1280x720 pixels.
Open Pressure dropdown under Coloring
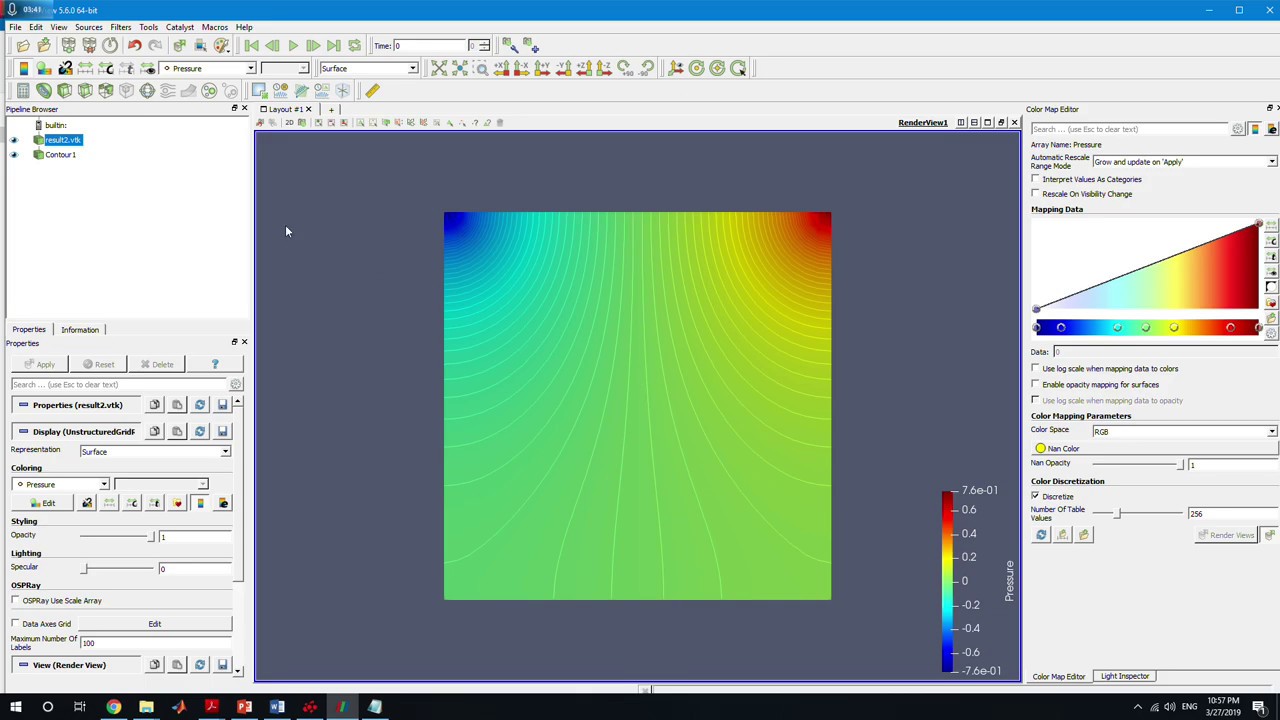pos(60,484)
